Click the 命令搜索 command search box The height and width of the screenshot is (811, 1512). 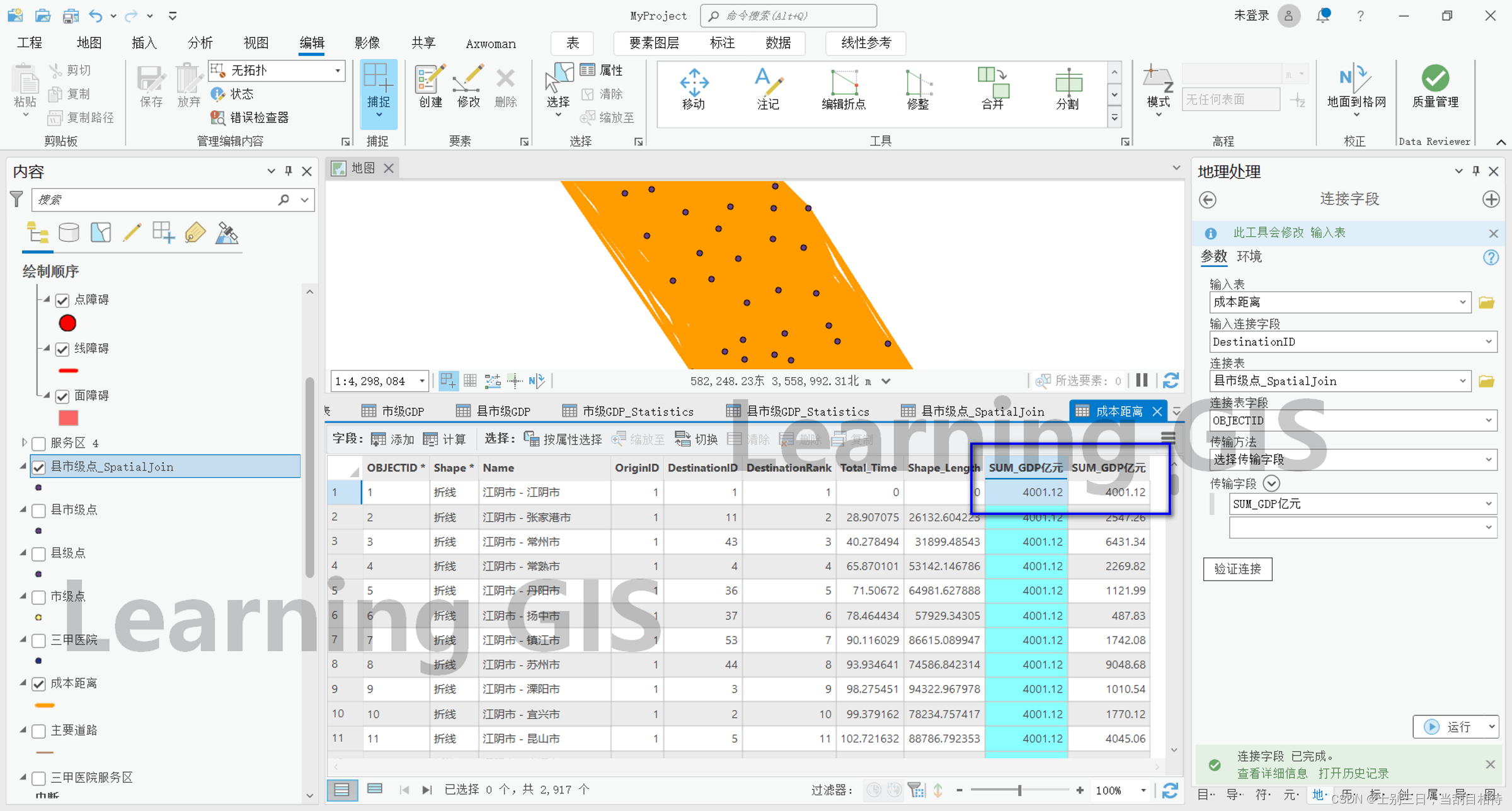[788, 16]
